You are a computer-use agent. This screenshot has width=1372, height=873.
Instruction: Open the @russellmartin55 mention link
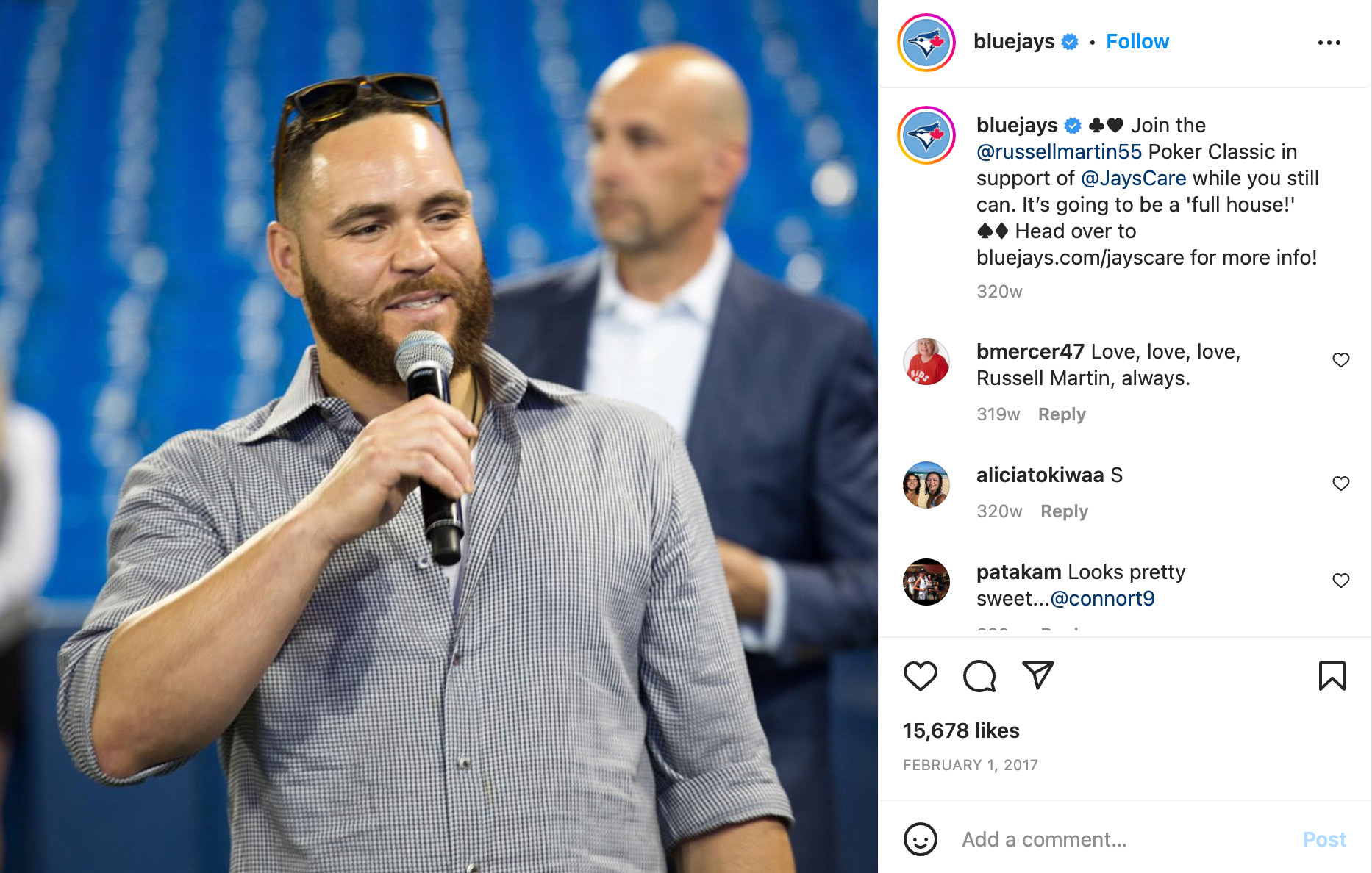1059,151
